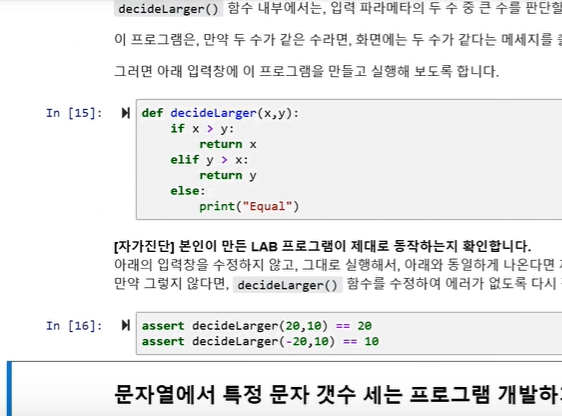The width and height of the screenshot is (562, 416).
Task: Click the bold [자가진단] instruction heading
Action: [x=322, y=246]
